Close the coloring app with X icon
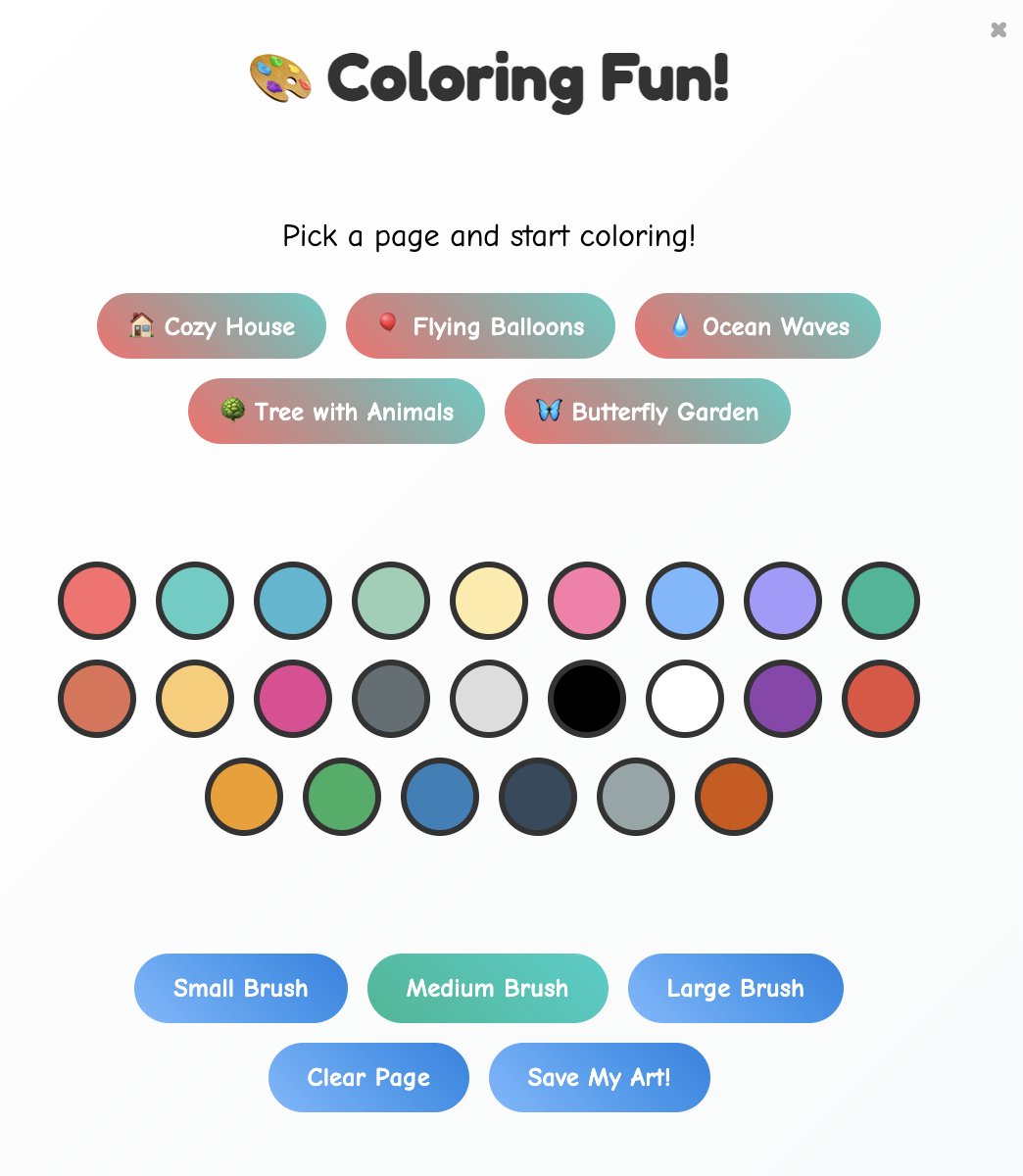Screen dimensions: 1023x1176 coord(999,30)
